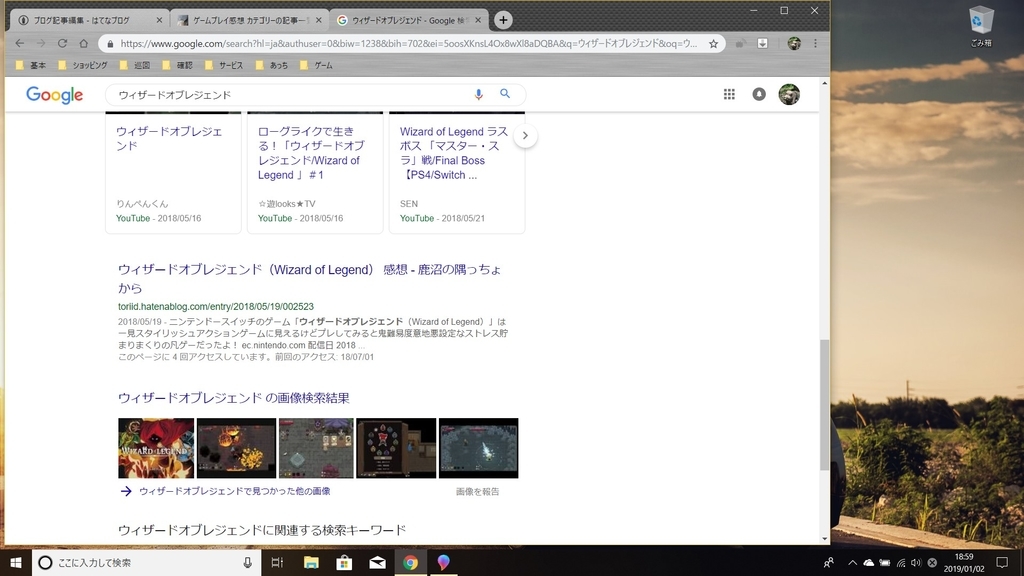Open Microsoft Store from the taskbar
Viewport: 1024px width, 576px height.
[x=344, y=562]
